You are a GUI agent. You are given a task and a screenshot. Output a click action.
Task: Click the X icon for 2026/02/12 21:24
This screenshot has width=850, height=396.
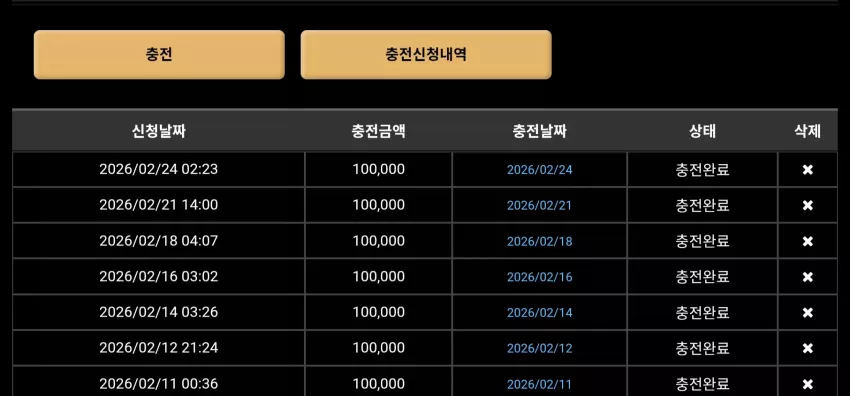808,348
